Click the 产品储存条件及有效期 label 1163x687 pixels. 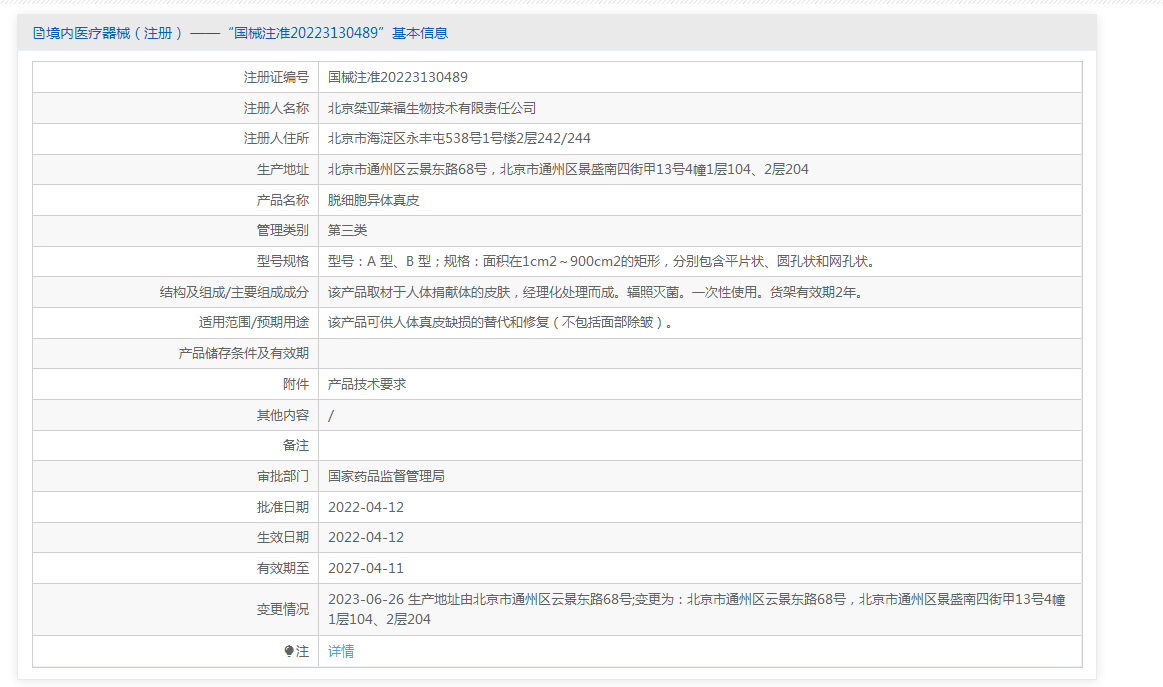coord(243,353)
